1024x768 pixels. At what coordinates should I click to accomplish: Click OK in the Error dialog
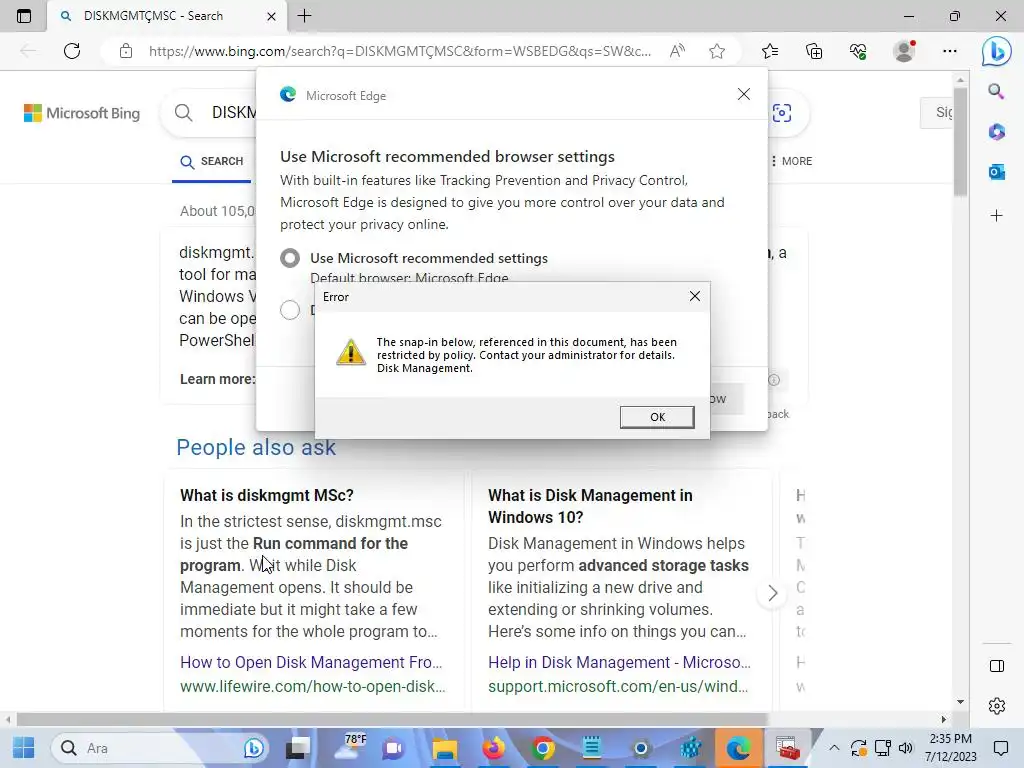[657, 417]
